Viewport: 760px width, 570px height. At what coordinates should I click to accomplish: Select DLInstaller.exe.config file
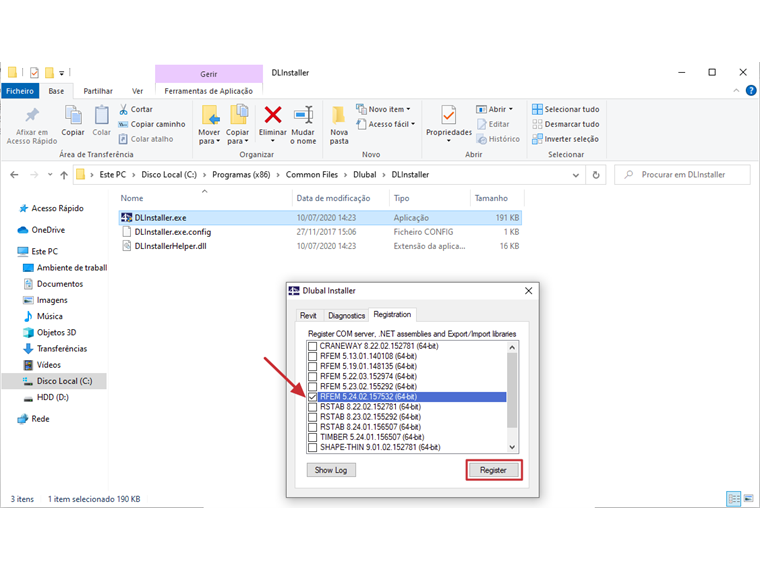tap(173, 232)
